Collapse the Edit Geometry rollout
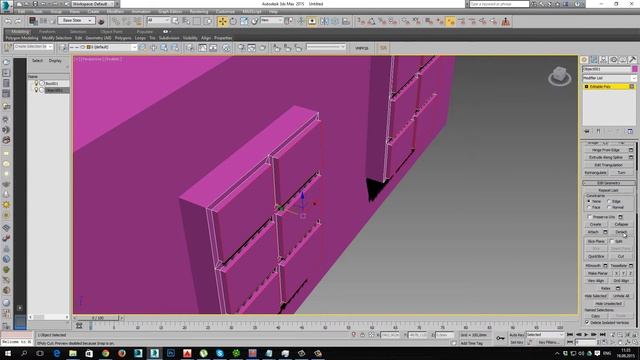 point(609,183)
